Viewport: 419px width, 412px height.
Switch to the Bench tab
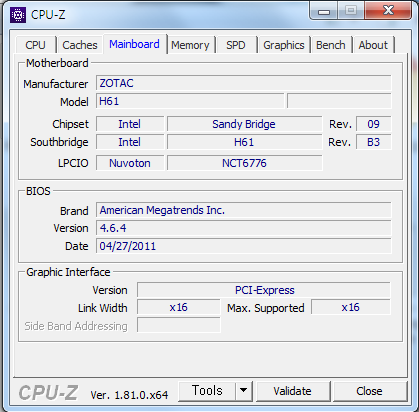tap(331, 45)
